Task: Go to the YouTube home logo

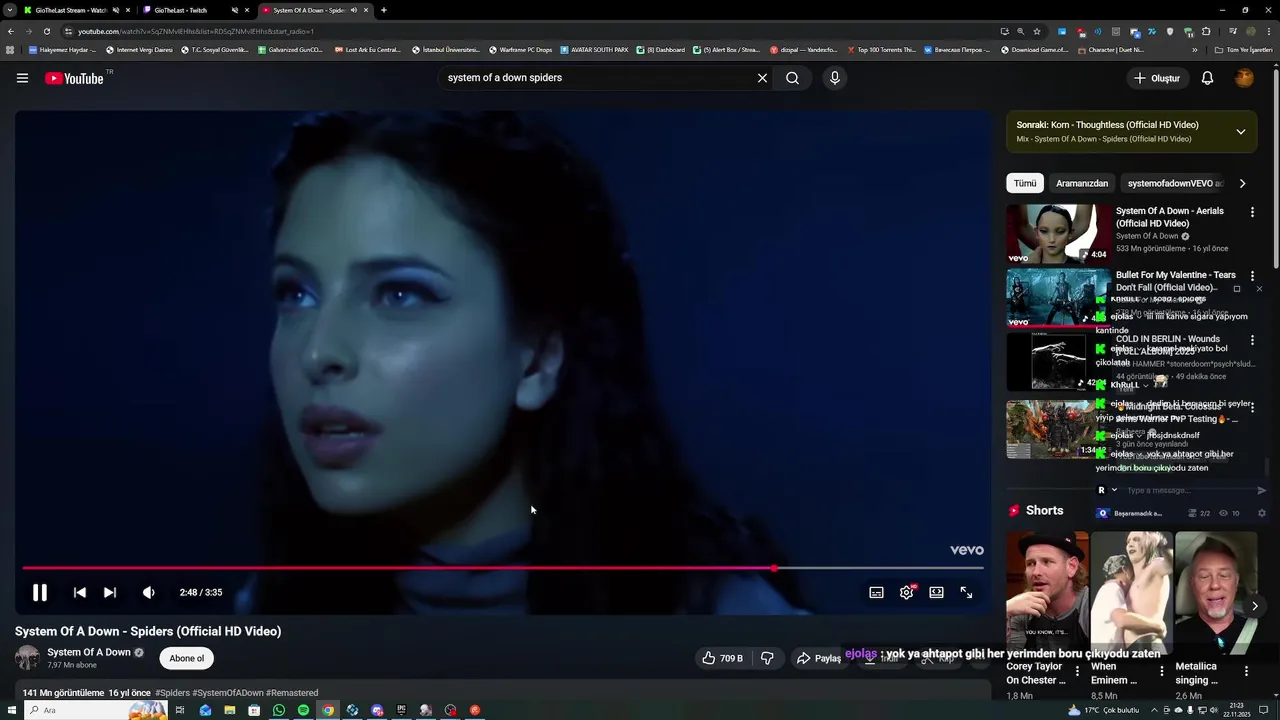Action: tap(75, 78)
